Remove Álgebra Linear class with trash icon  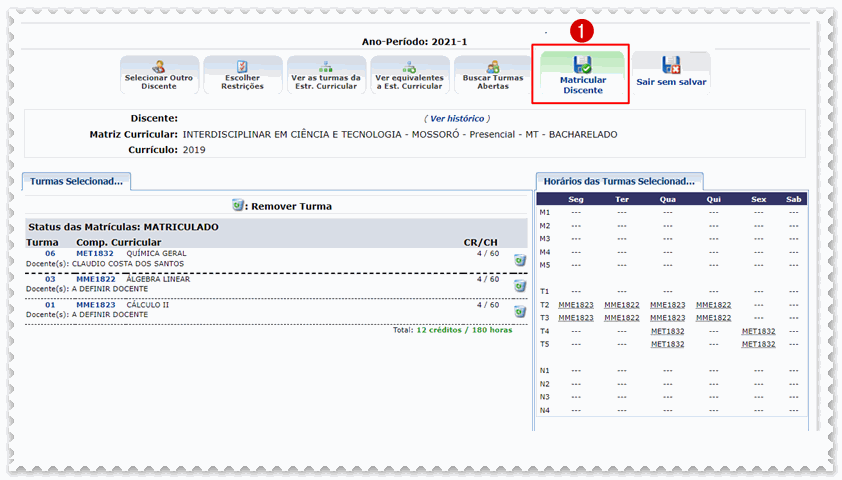coord(520,285)
